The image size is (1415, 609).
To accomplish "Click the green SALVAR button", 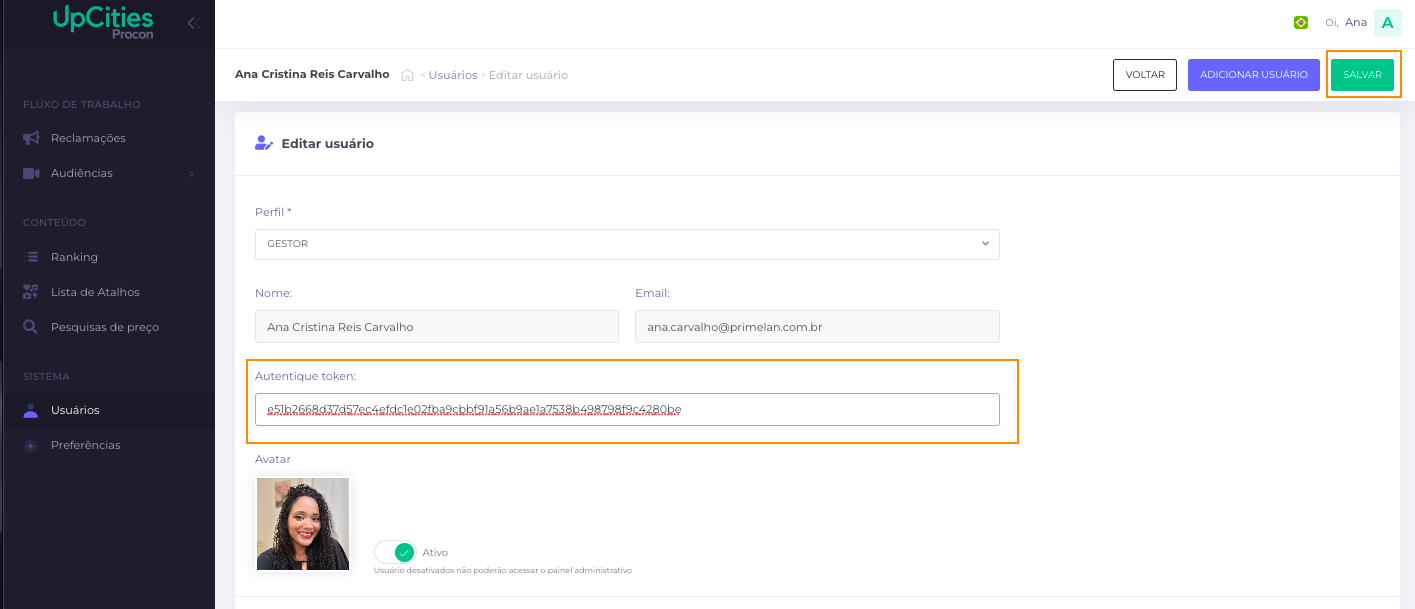I will click(1362, 75).
